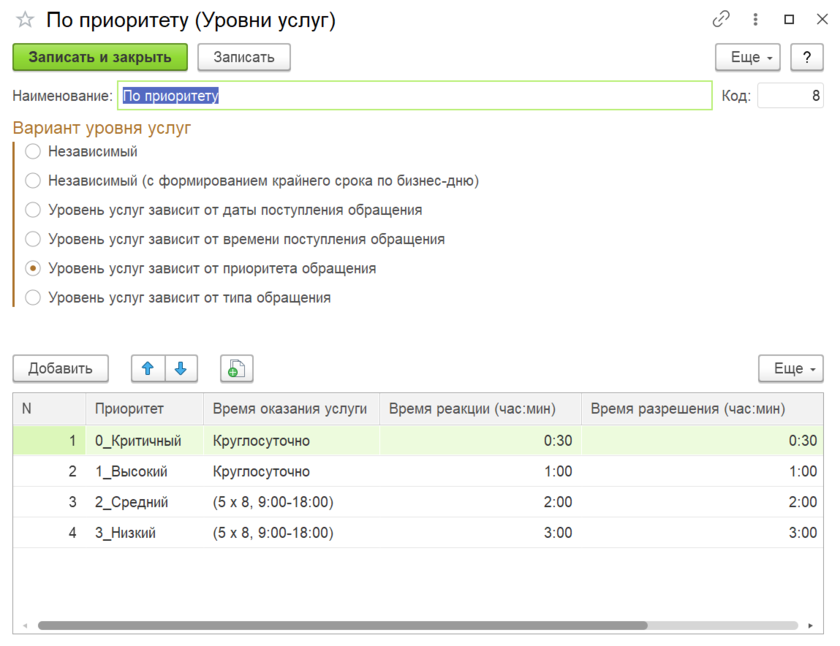Screen dimensions: 840x646
Task: Expand the top Еще dropdown menu
Action: coord(751,58)
